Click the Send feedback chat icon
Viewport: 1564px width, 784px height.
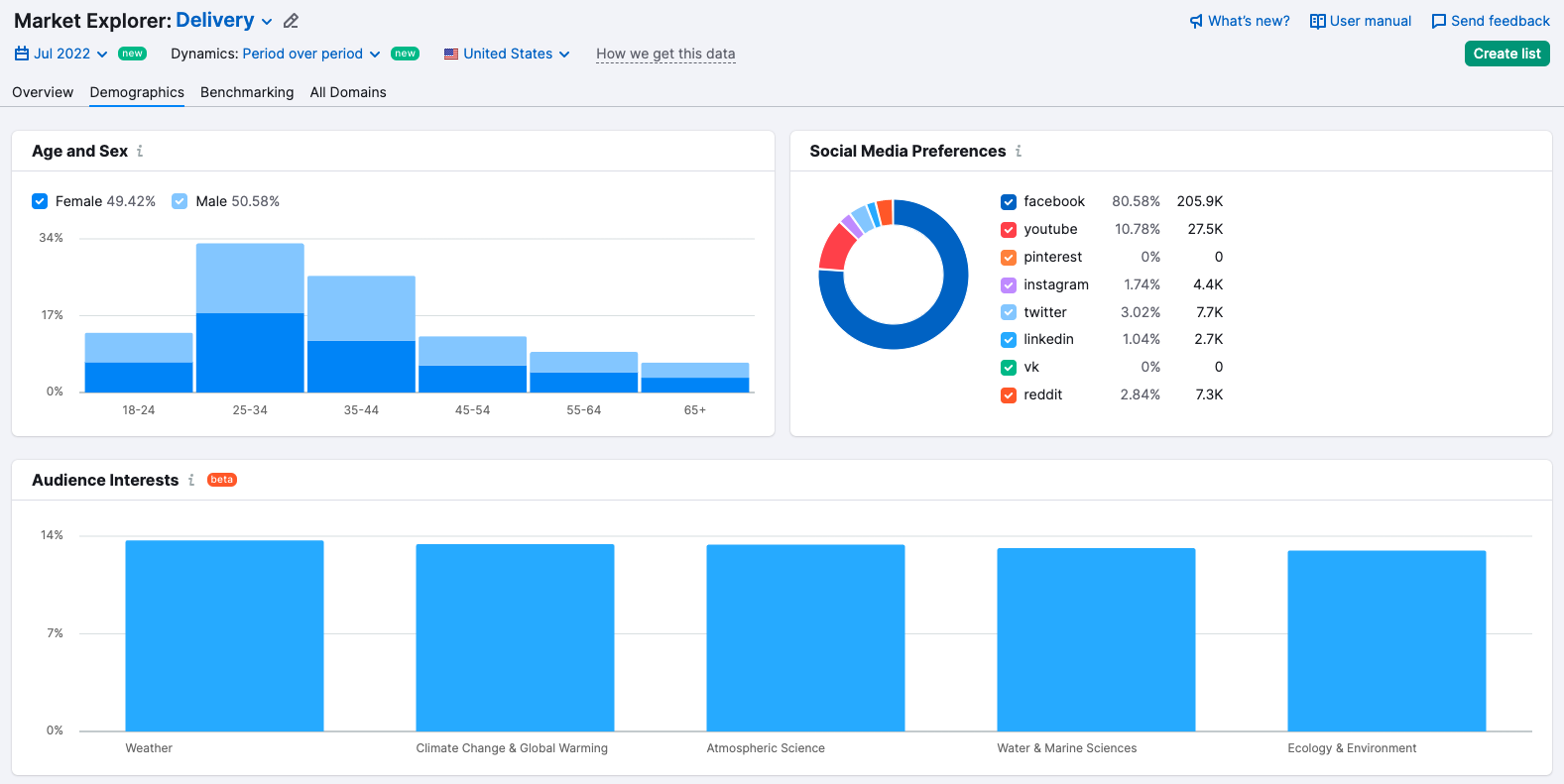[1438, 21]
